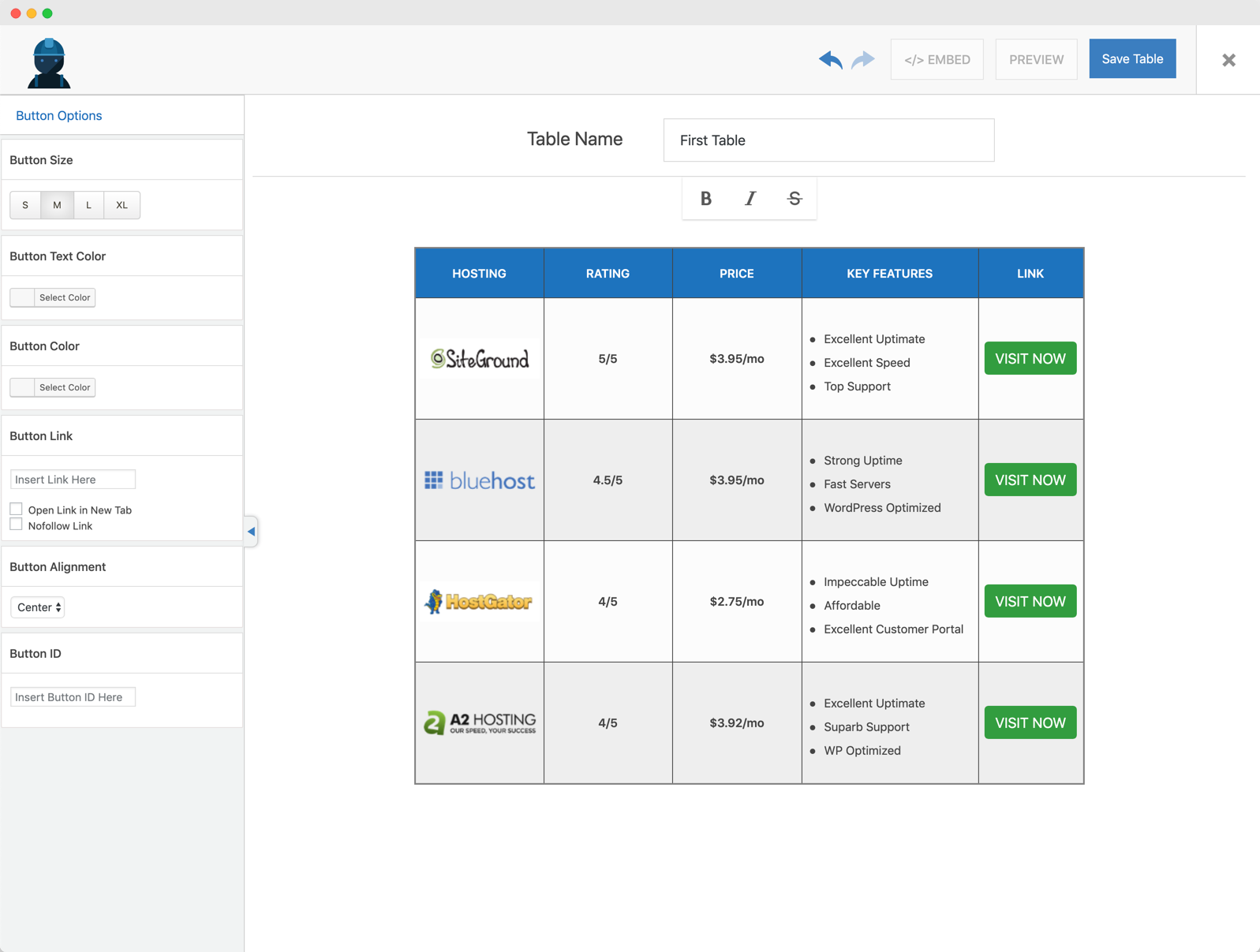Click the builder mascot logo
1260x952 pixels.
click(x=49, y=63)
